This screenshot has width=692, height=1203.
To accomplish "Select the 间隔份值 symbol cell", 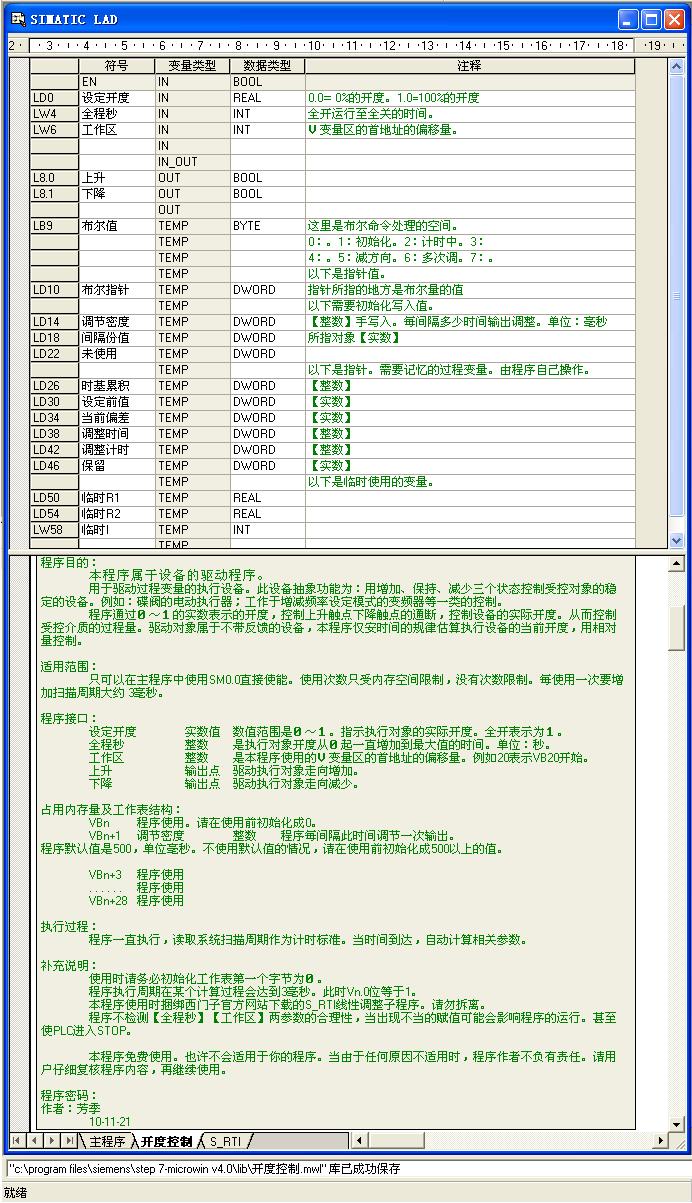I will (116, 338).
